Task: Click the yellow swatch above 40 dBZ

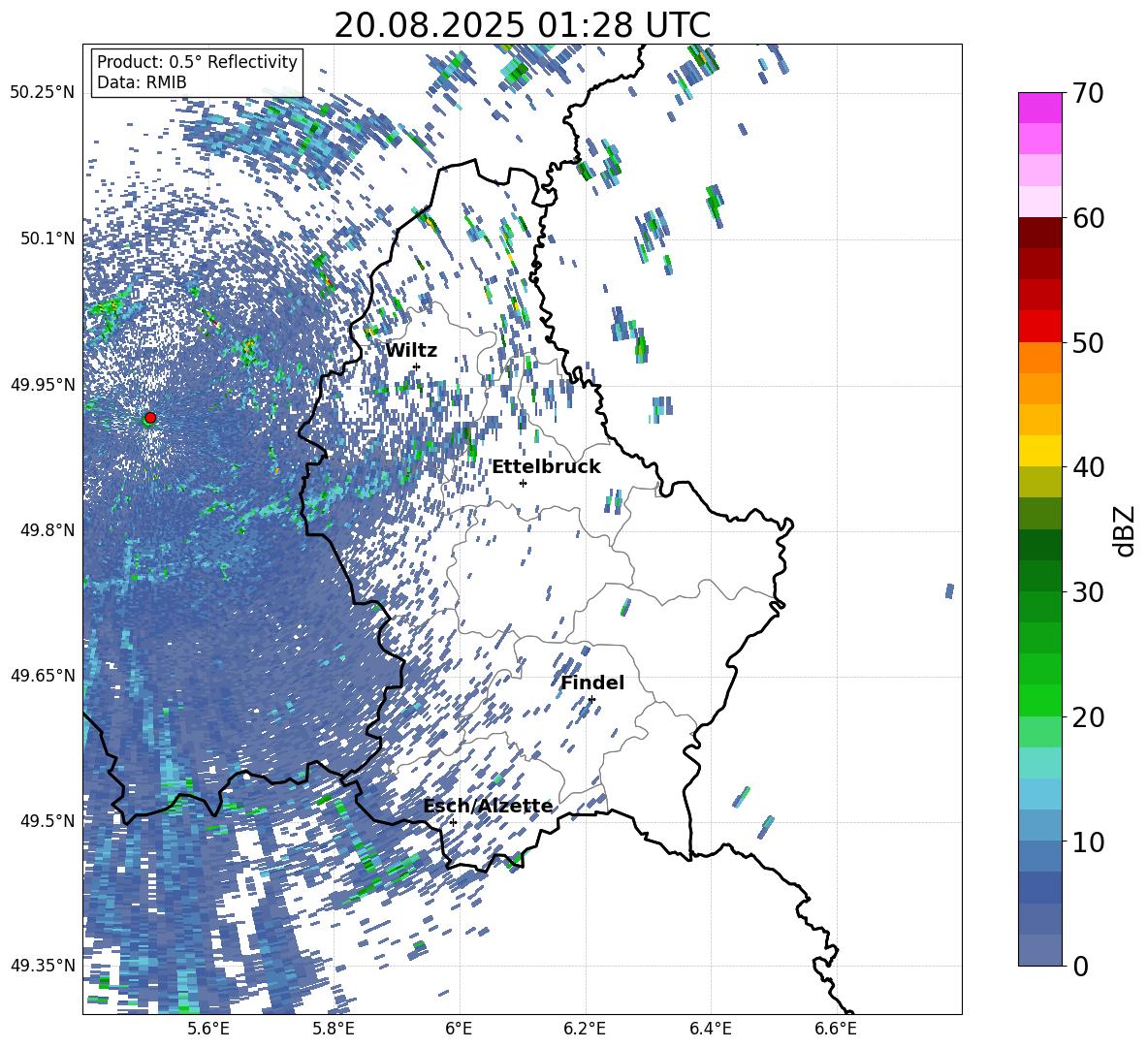Action: click(1039, 451)
